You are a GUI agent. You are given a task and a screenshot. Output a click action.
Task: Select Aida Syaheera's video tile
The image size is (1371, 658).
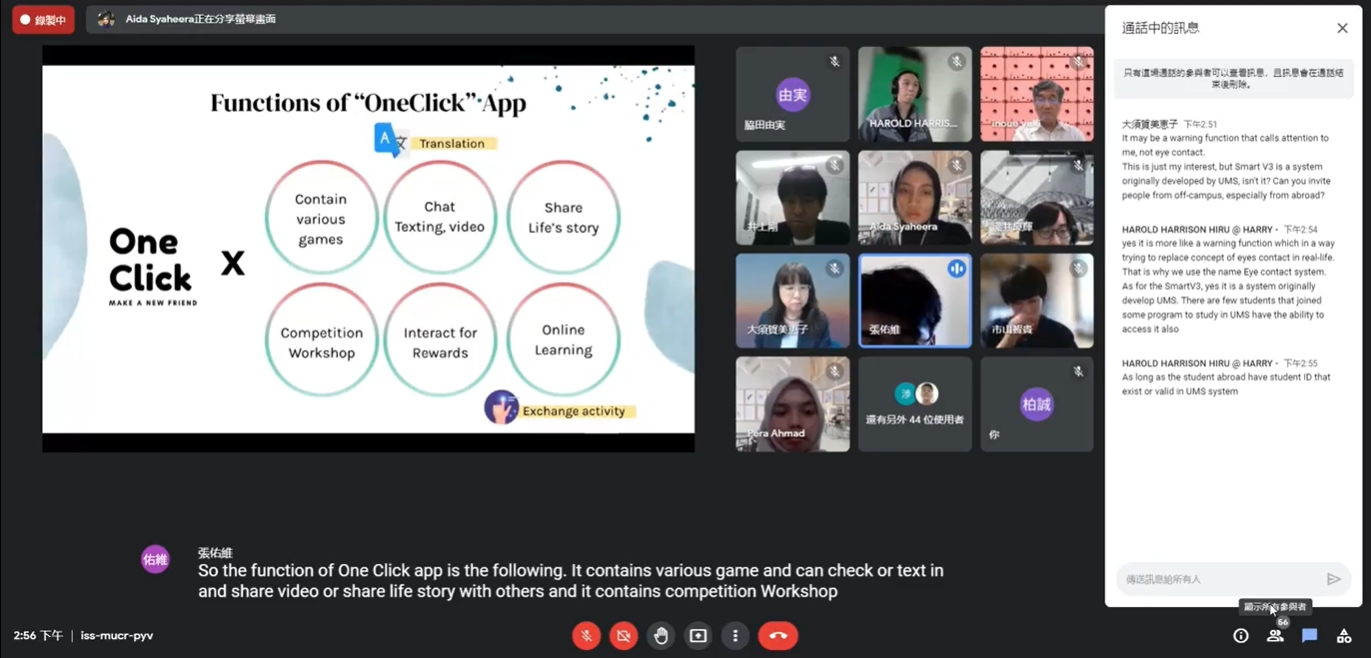coord(914,197)
